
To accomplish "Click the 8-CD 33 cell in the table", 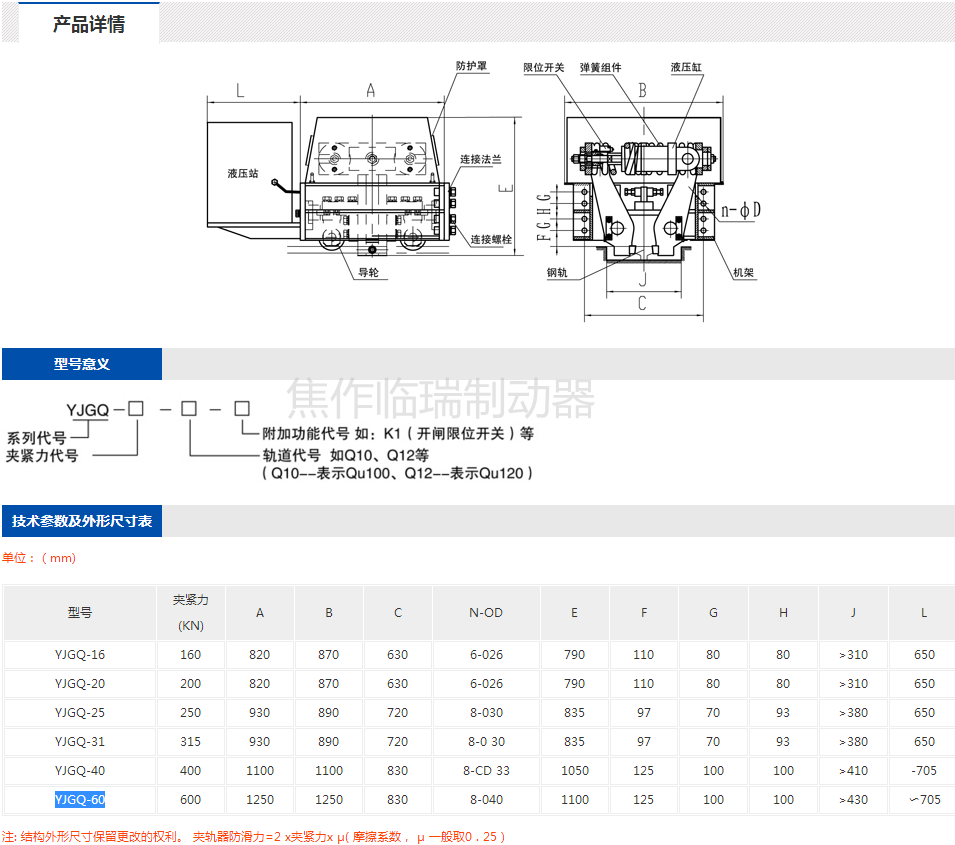I will click(x=486, y=771).
